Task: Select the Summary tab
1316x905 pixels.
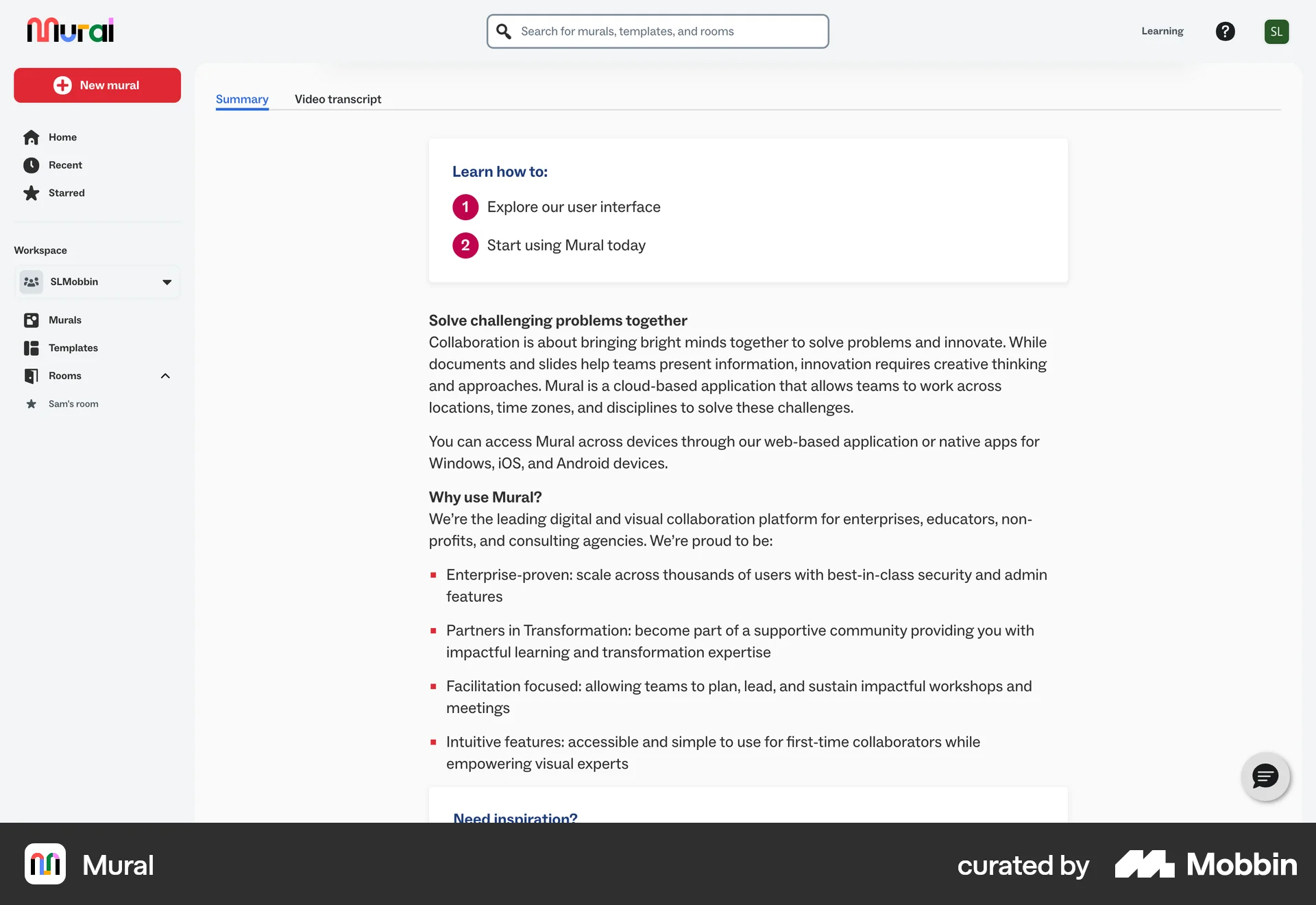Action: 242,99
